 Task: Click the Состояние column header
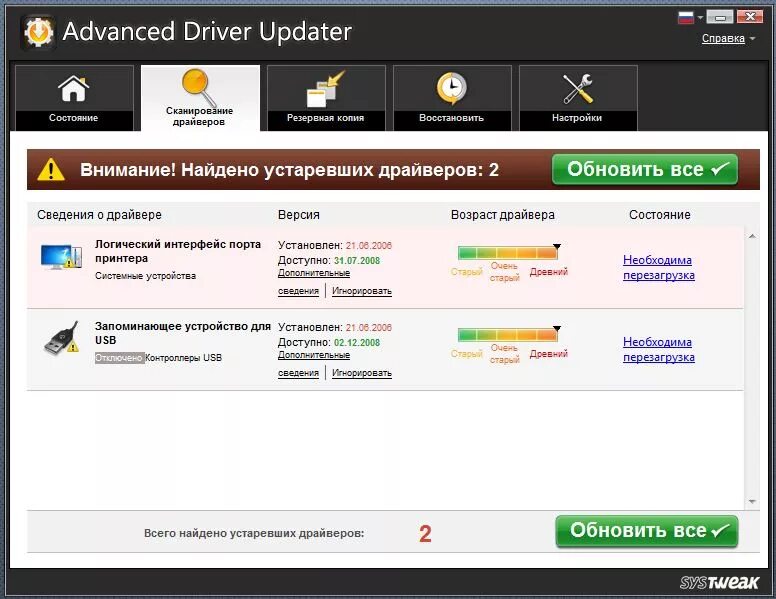pos(660,215)
